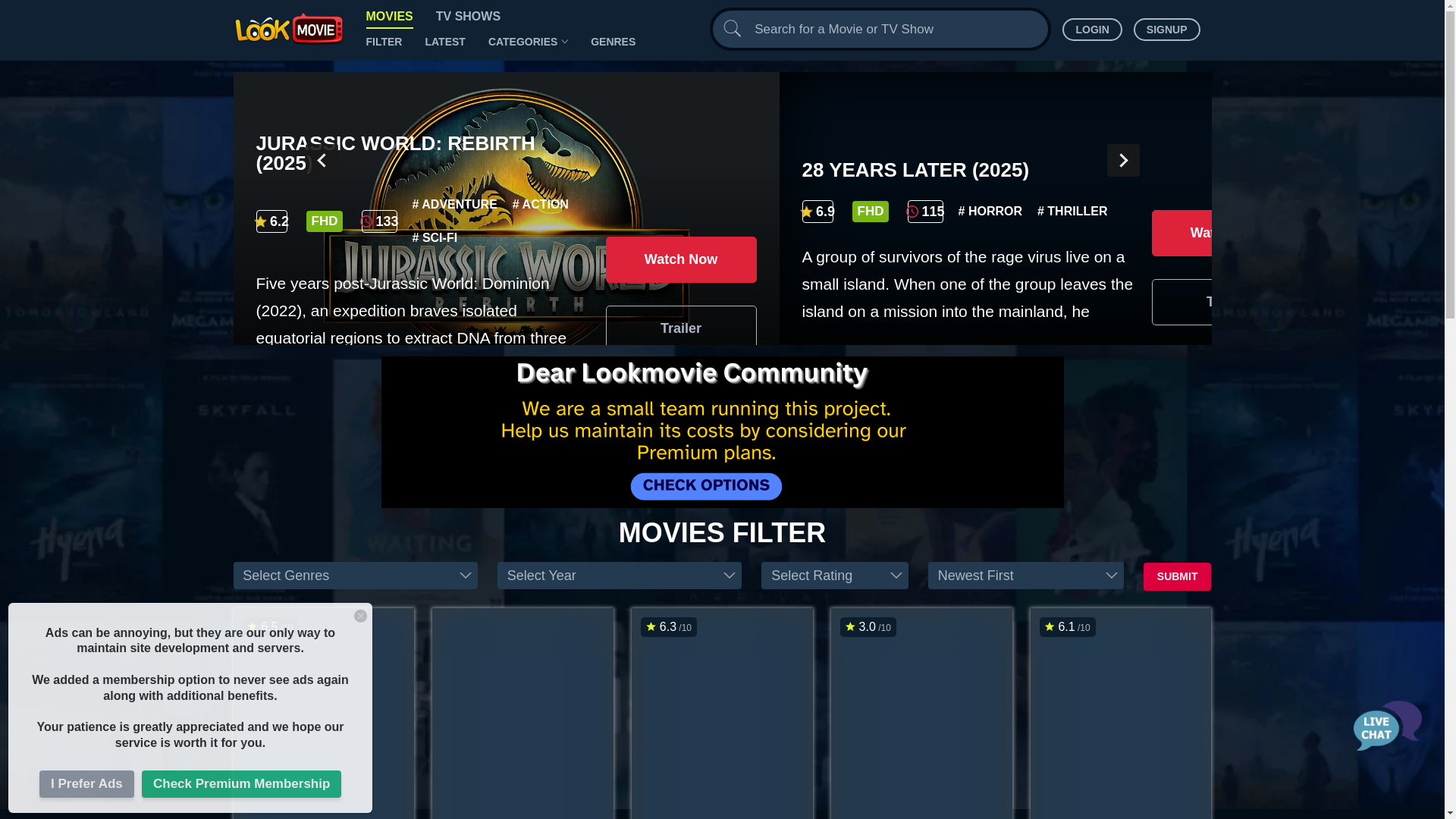The image size is (1456, 819).
Task: Go to previous slide arrow
Action: (x=322, y=161)
